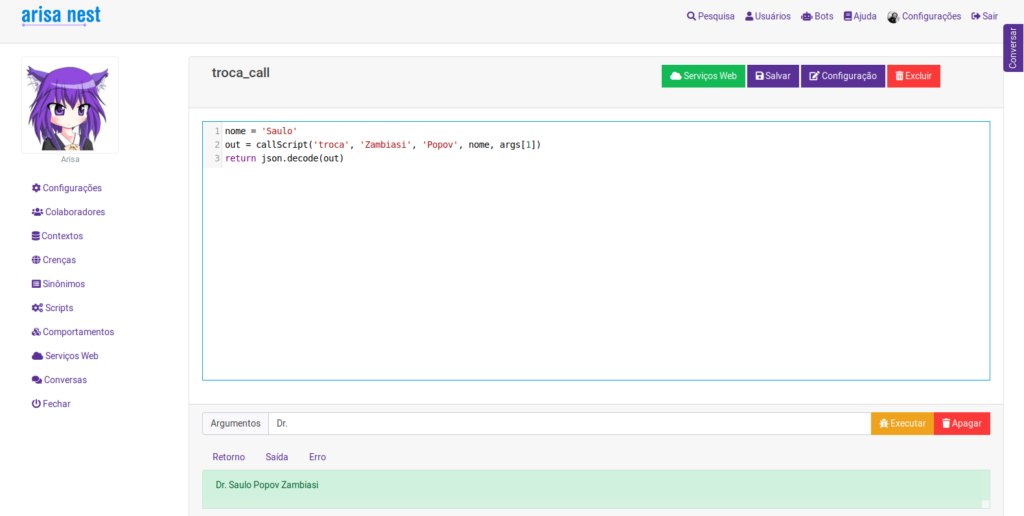1024x516 pixels.
Task: Open Pesquisa in the top navigation
Action: coord(710,16)
